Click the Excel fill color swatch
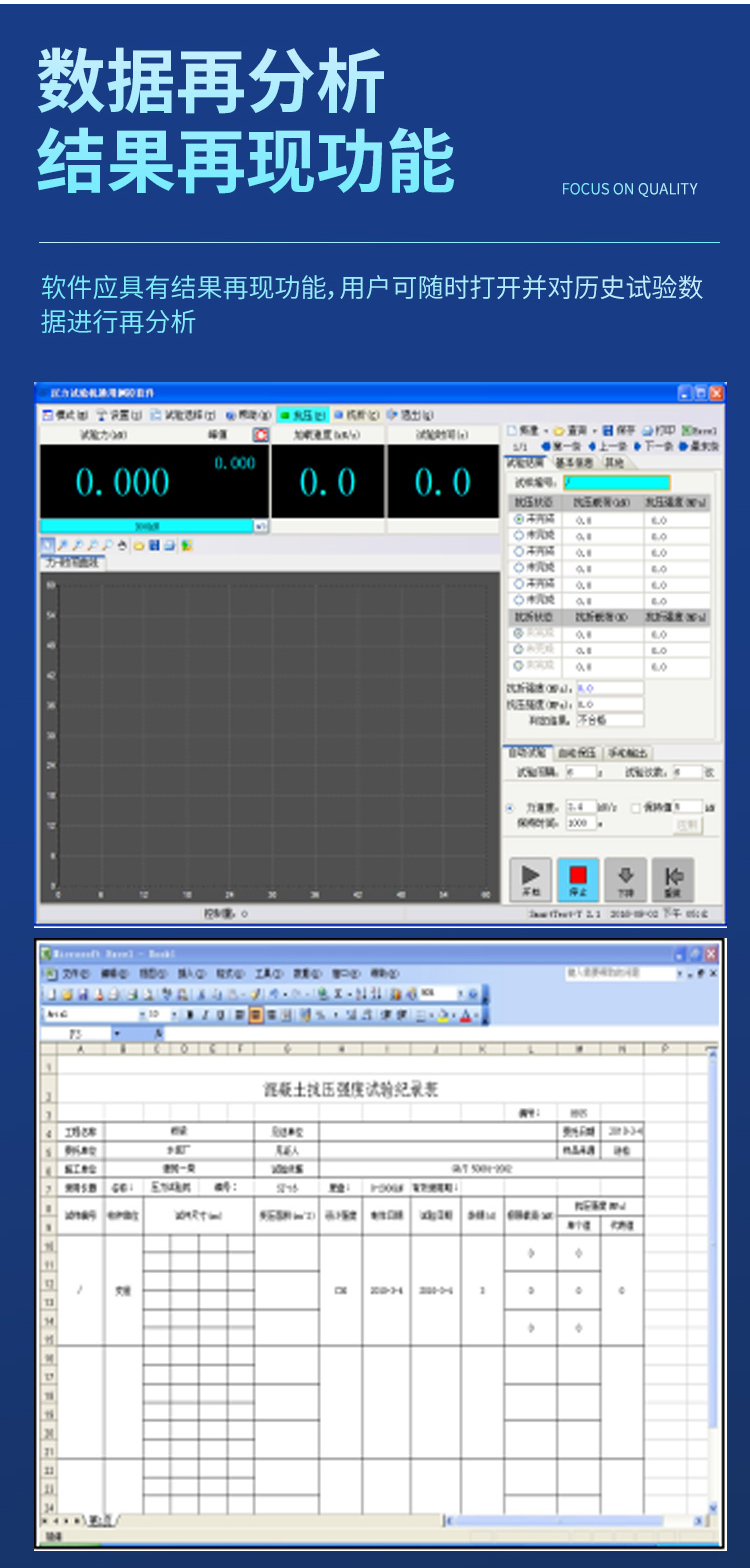This screenshot has height=1568, width=750. coord(443,1015)
